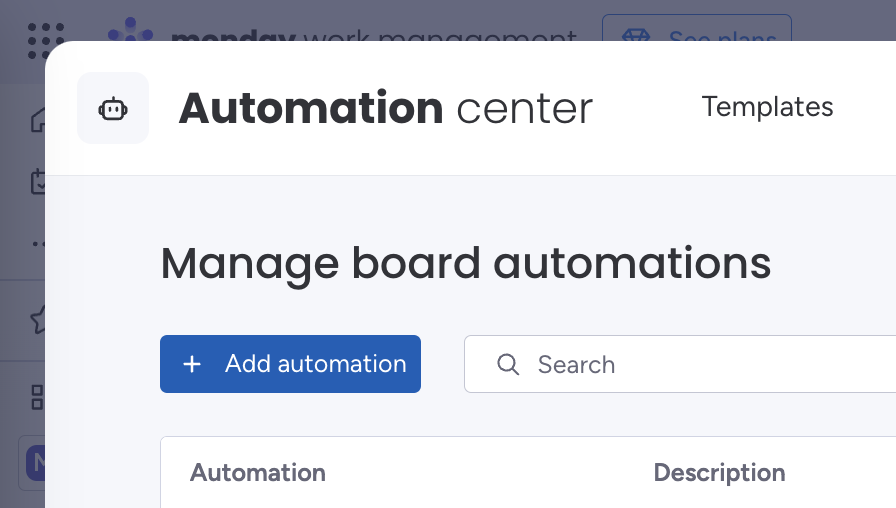This screenshot has height=508, width=896.
Task: Click the plus icon on Add automation
Action: pyautogui.click(x=193, y=364)
